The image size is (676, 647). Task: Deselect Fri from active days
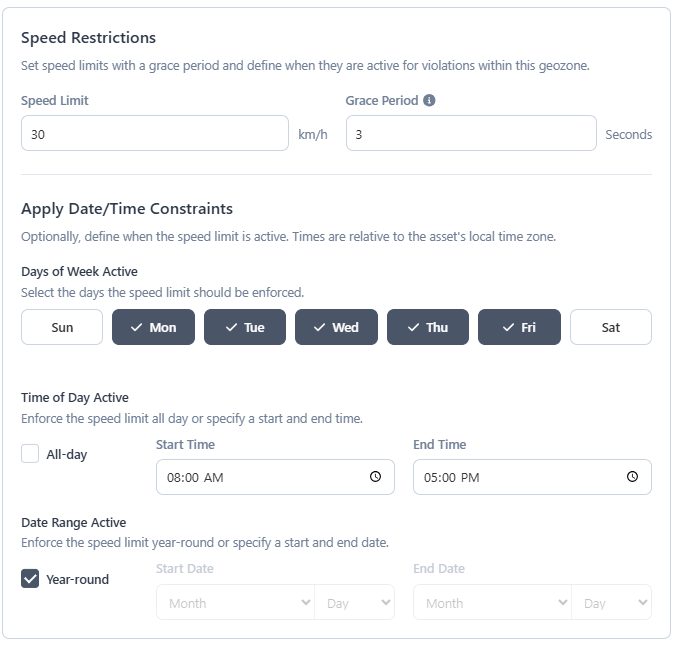519,327
